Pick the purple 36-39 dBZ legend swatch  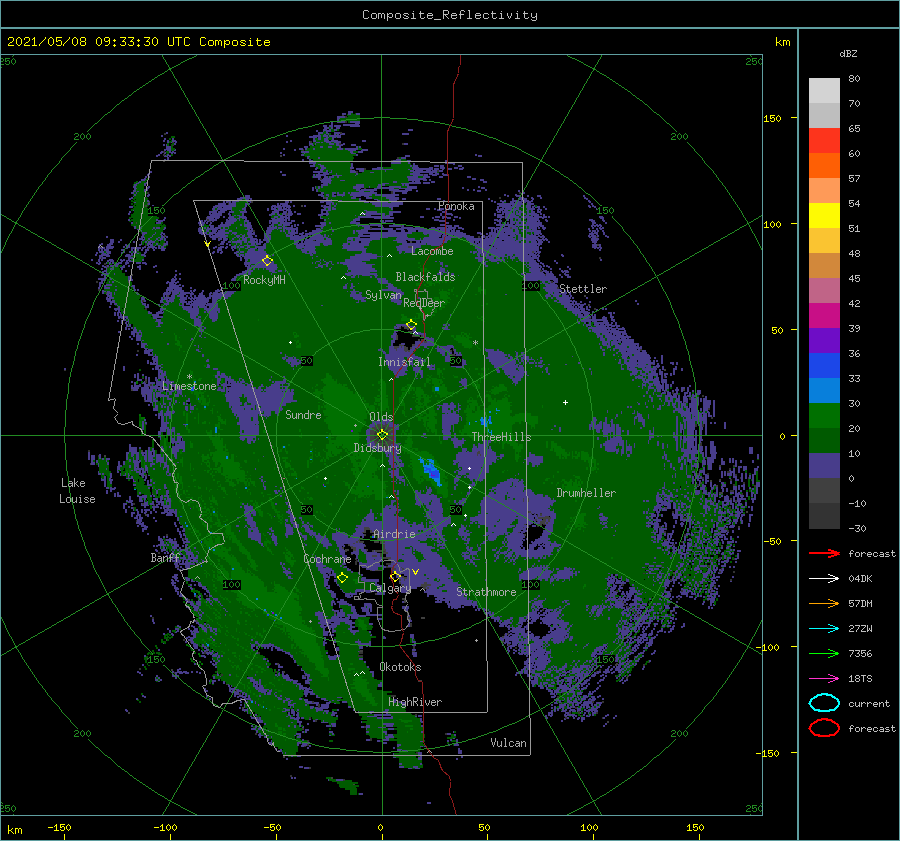pyautogui.click(x=824, y=341)
